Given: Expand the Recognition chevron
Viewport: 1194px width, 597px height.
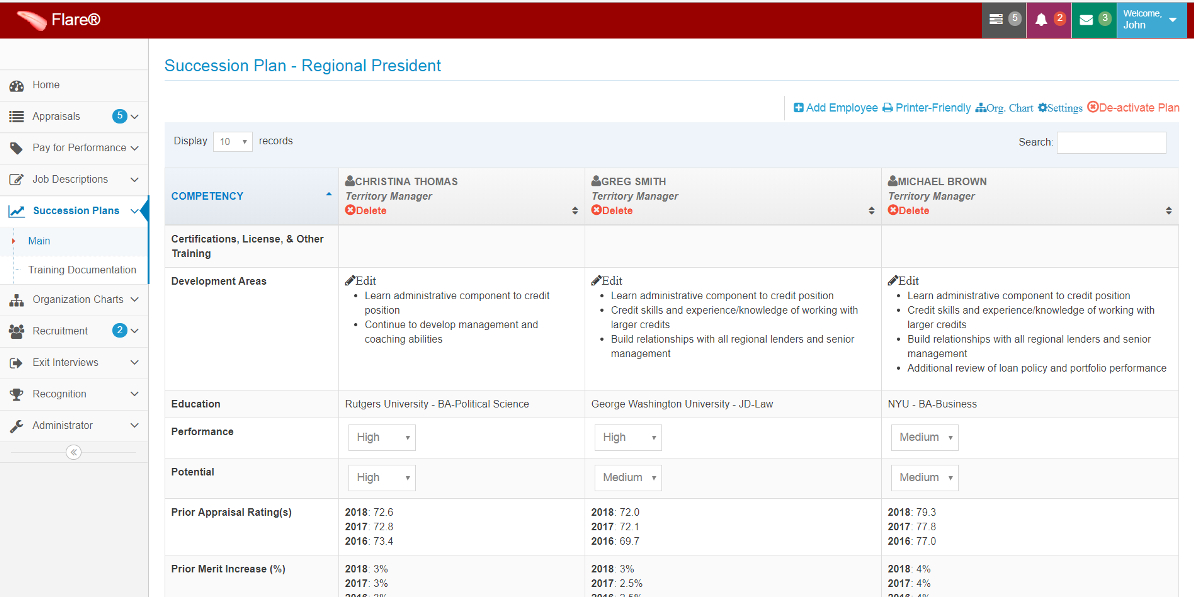Looking at the screenshot, I should click(x=135, y=394).
